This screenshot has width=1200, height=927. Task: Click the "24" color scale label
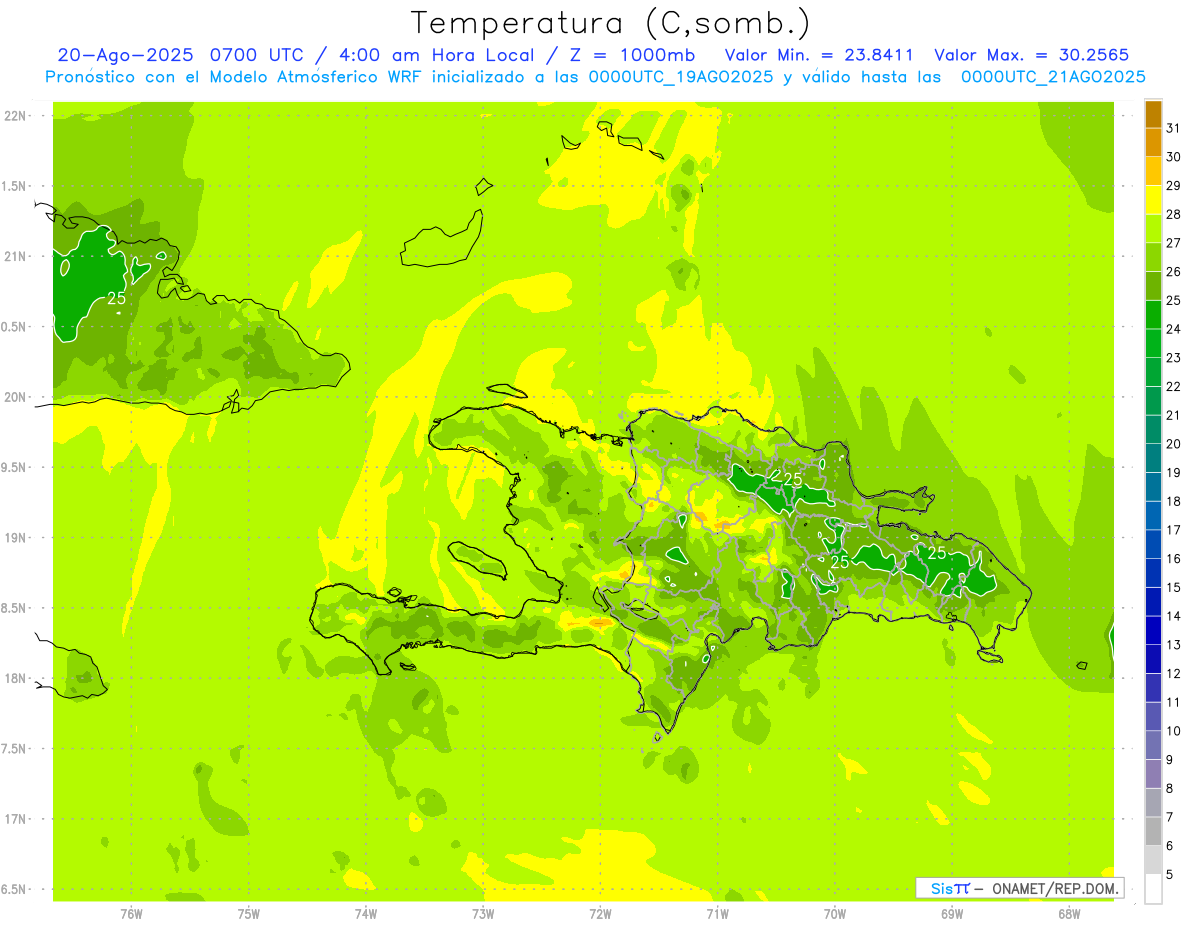[x=1174, y=329]
